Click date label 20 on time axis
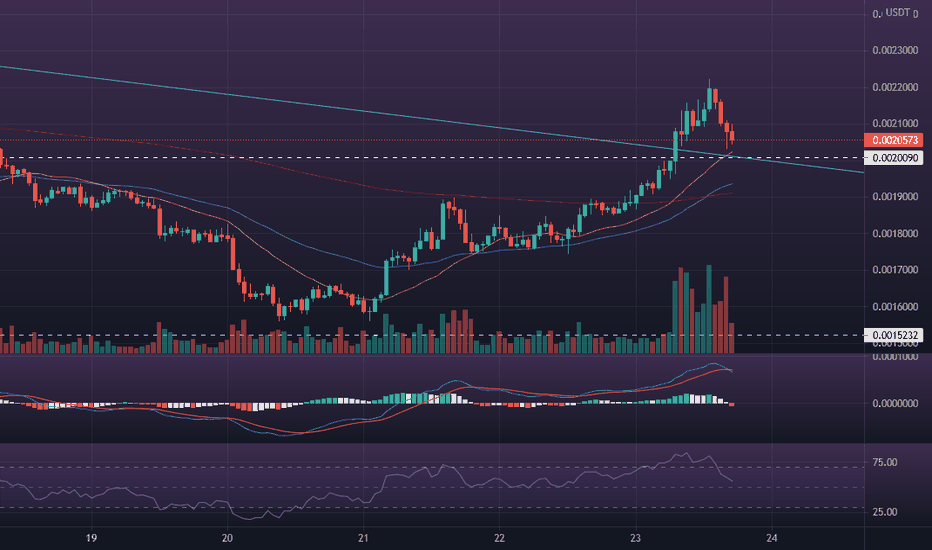 [x=227, y=538]
